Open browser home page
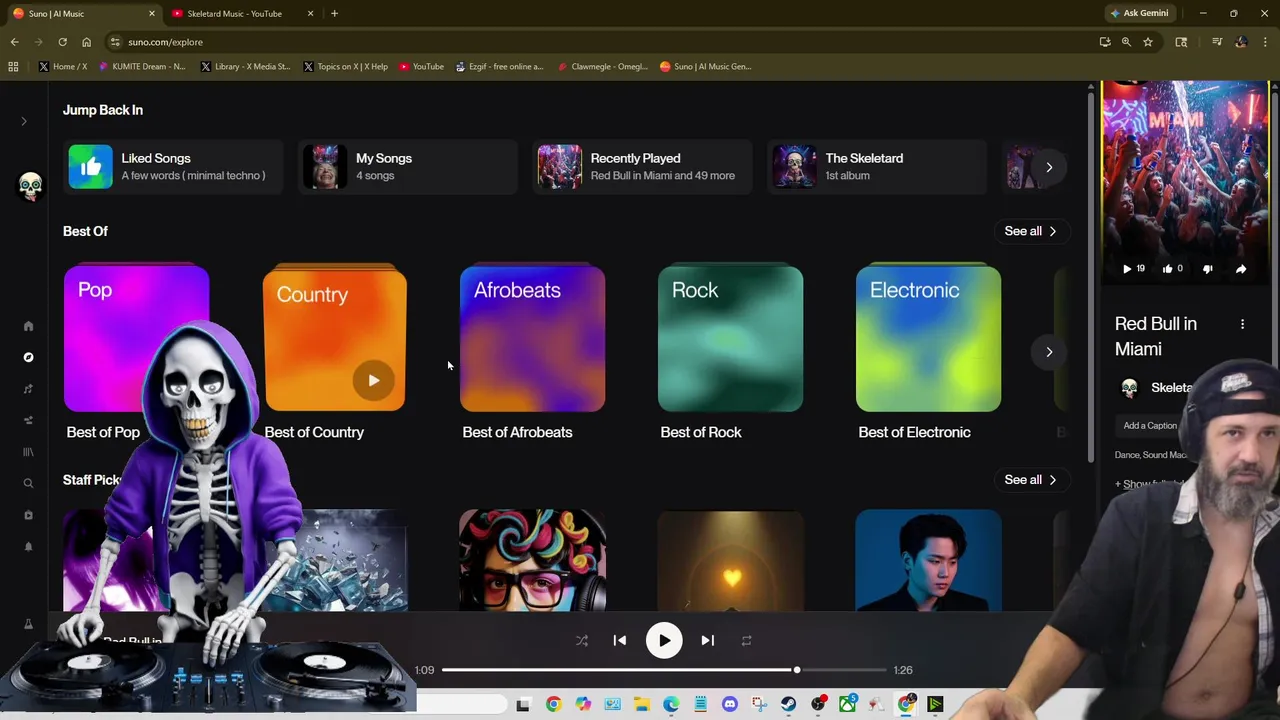Screen dimensions: 1280x720 tap(86, 42)
